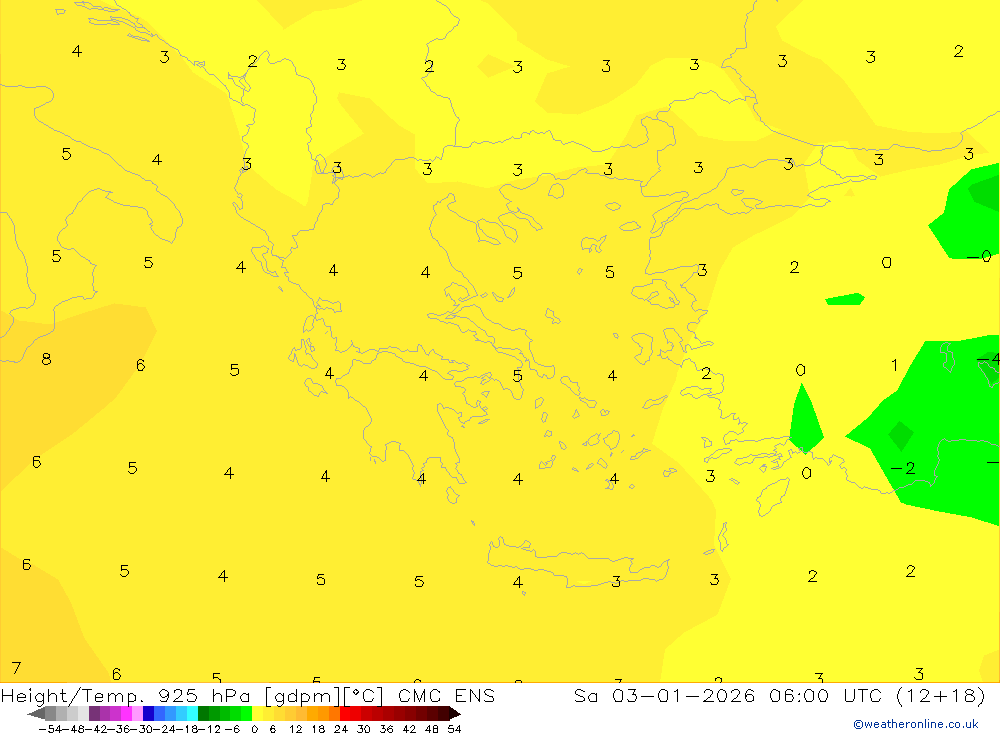Click the left gray arrow of the color scale
The width and height of the screenshot is (1000, 733).
click(36, 713)
